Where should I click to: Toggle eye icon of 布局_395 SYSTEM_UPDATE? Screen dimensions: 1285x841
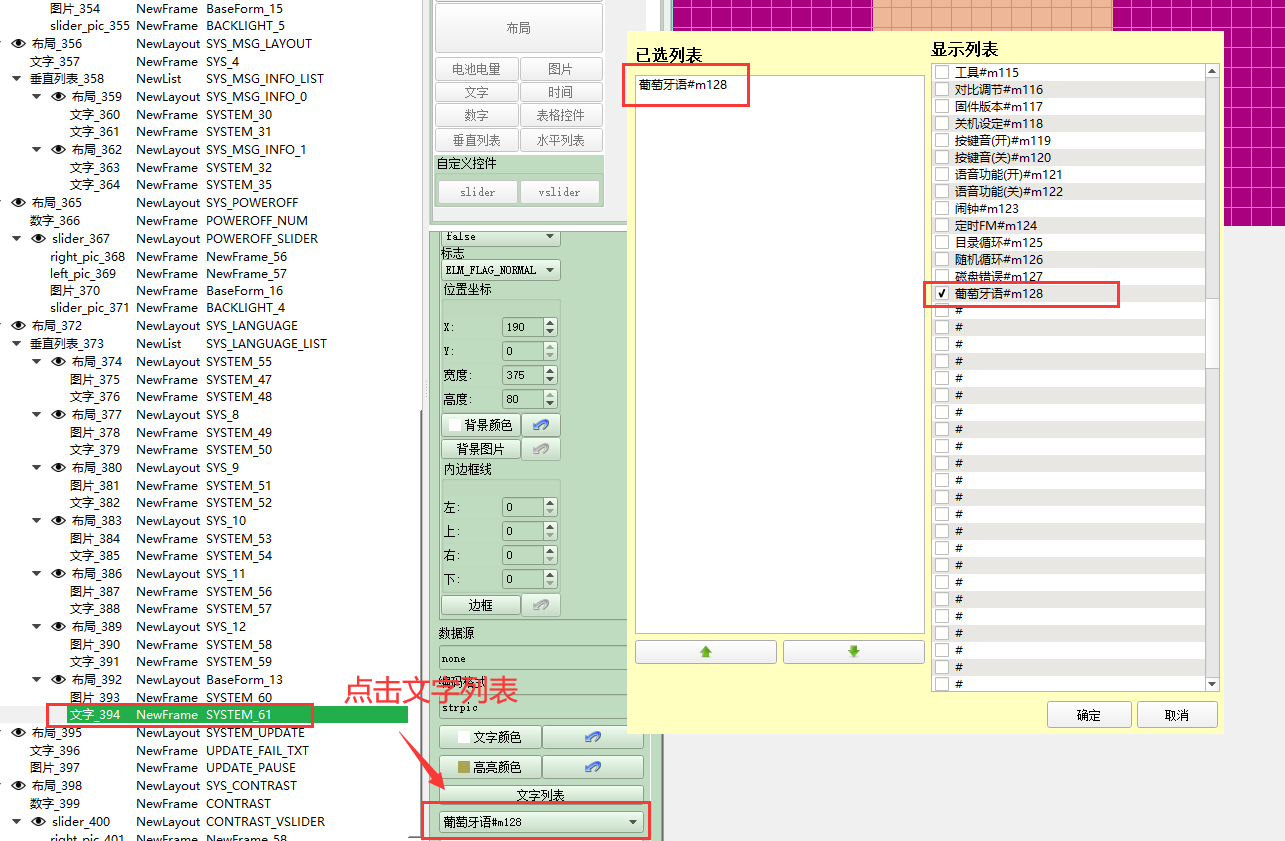coord(18,733)
